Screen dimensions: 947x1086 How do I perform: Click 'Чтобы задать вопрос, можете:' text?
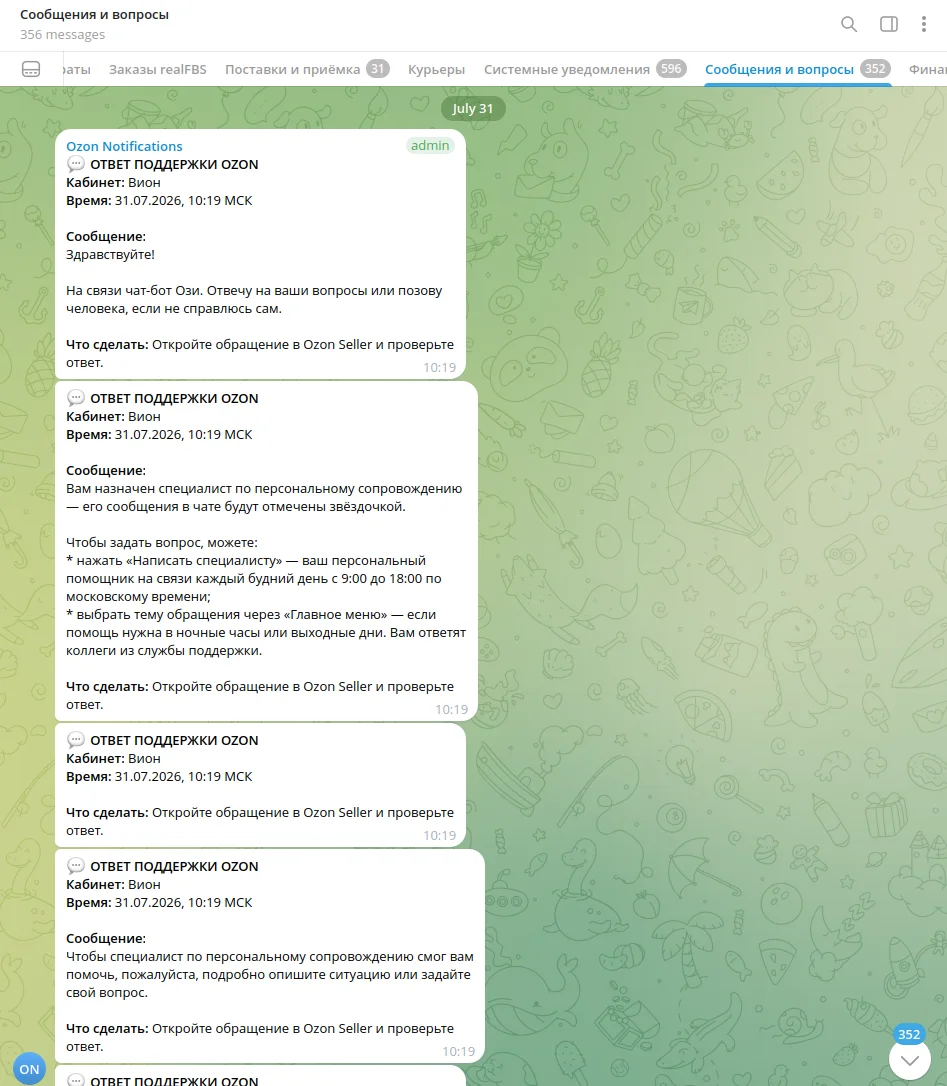161,542
